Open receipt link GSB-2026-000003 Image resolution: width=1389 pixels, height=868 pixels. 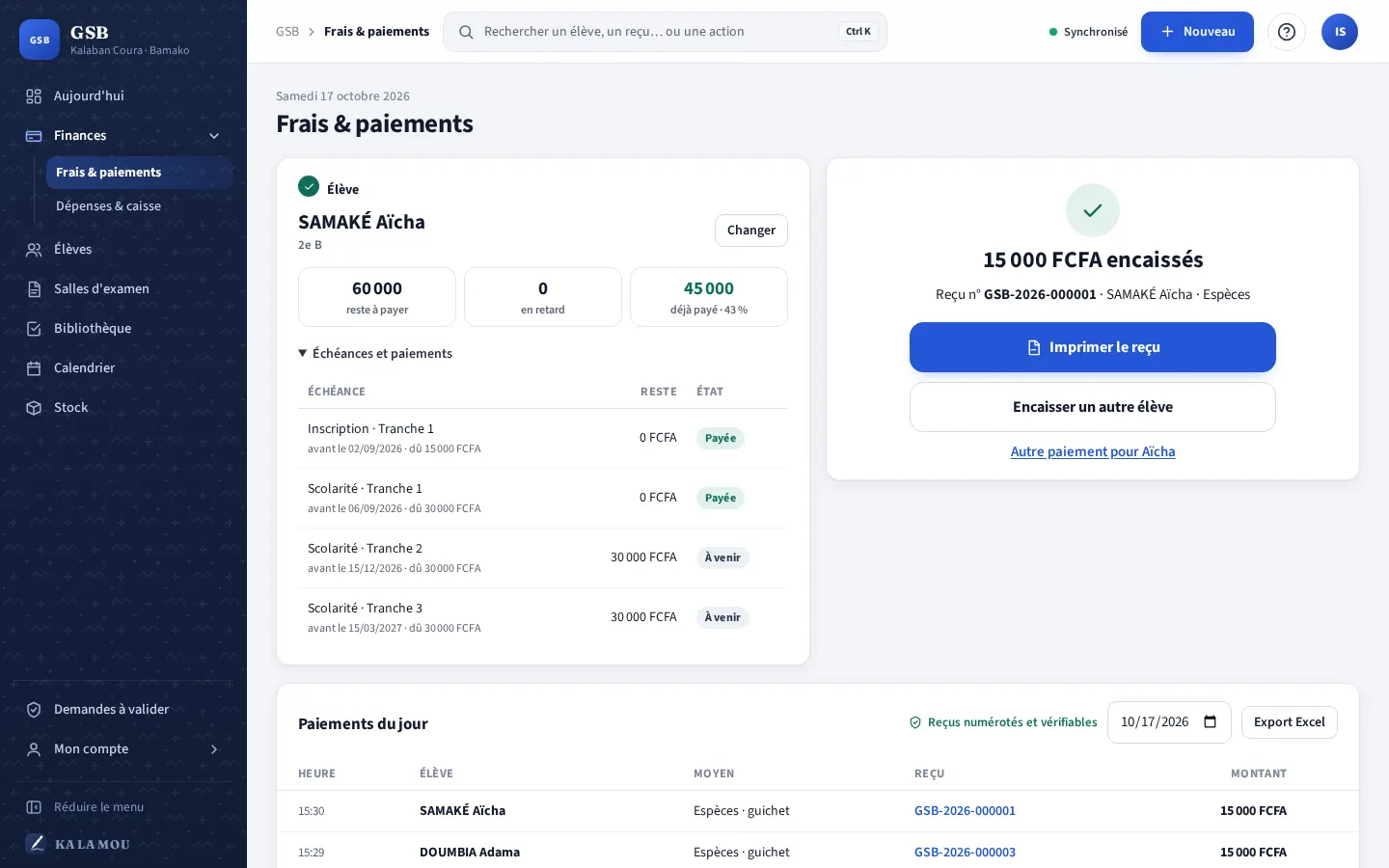tap(965, 852)
